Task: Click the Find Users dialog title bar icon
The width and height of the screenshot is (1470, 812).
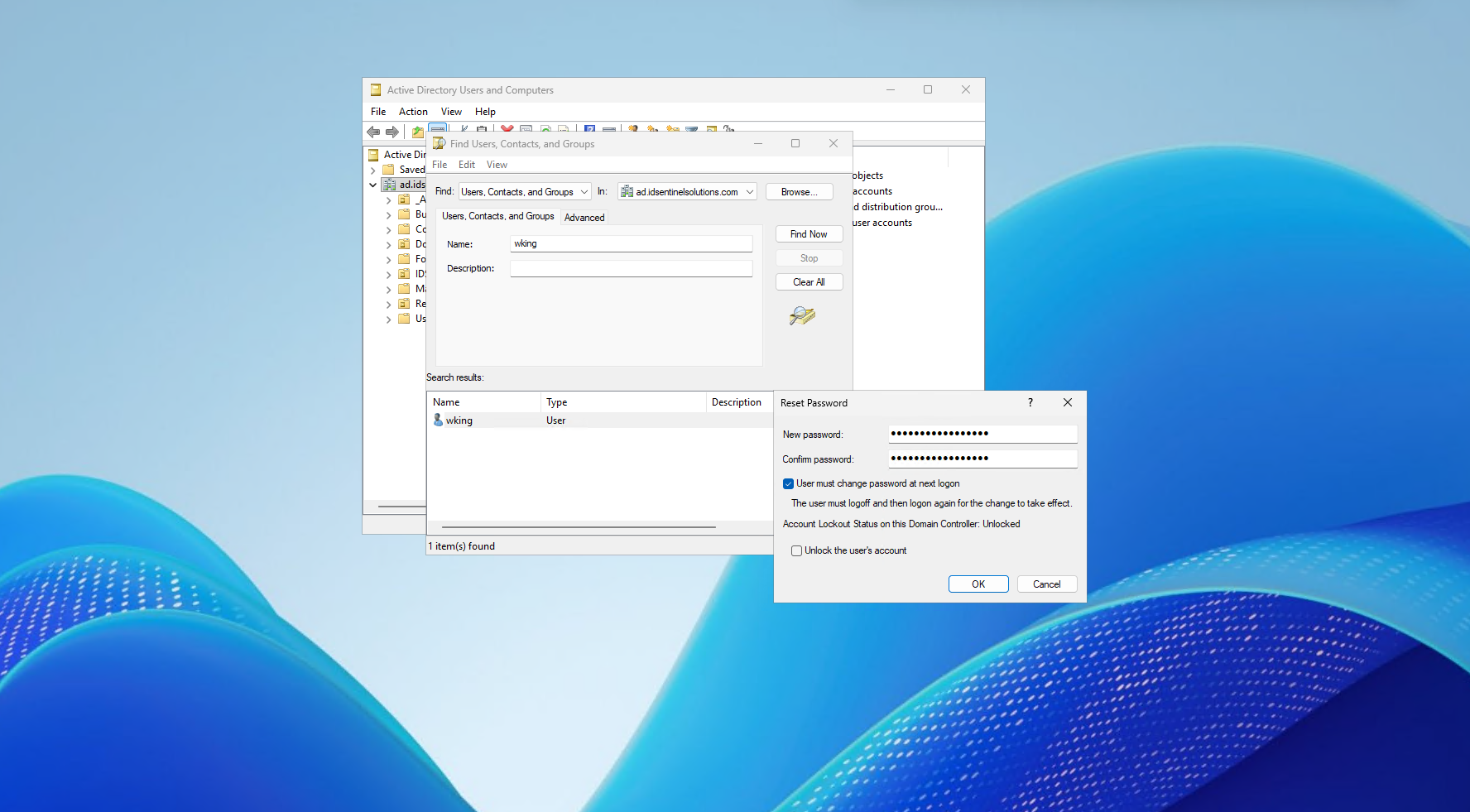Action: 440,143
